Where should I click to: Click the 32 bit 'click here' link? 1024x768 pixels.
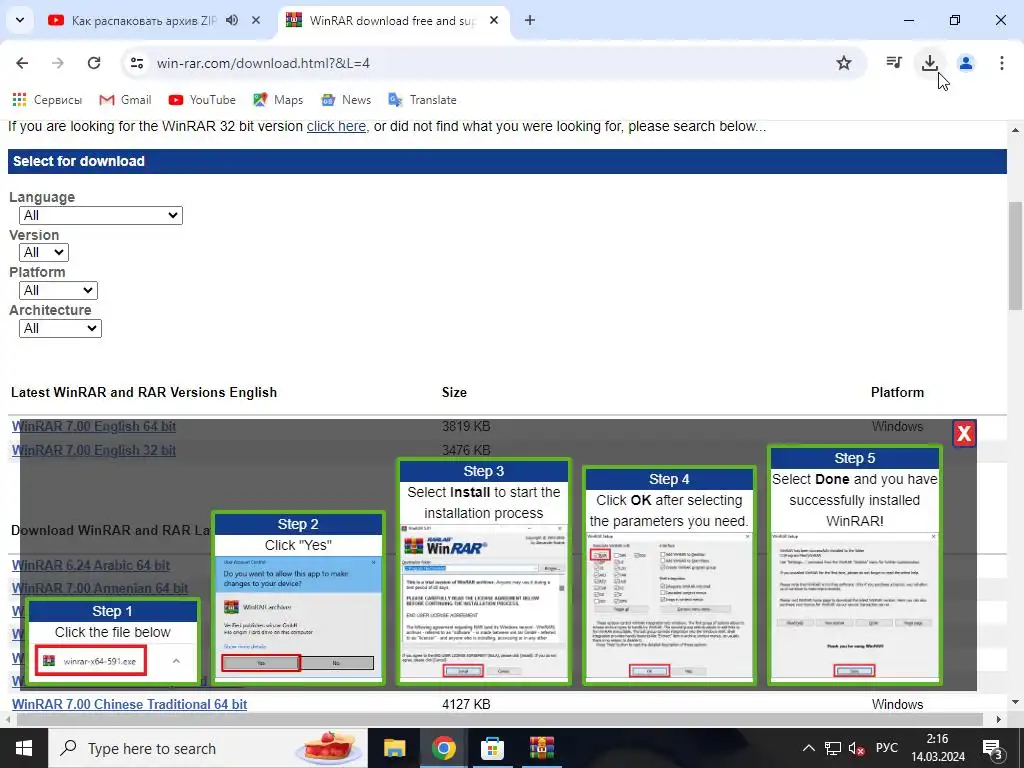click(336, 126)
